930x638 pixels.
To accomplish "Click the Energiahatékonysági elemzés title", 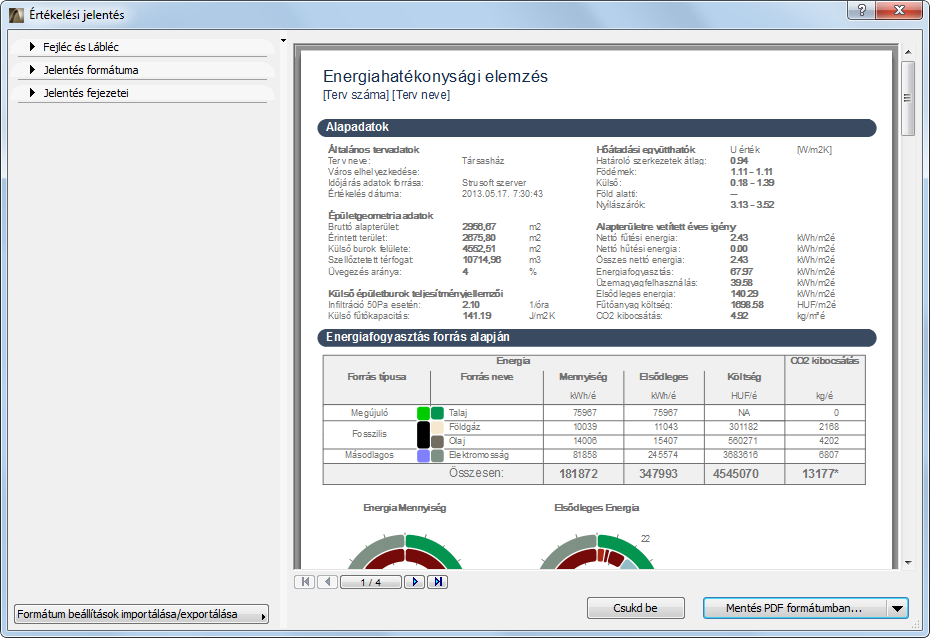I will coord(435,76).
